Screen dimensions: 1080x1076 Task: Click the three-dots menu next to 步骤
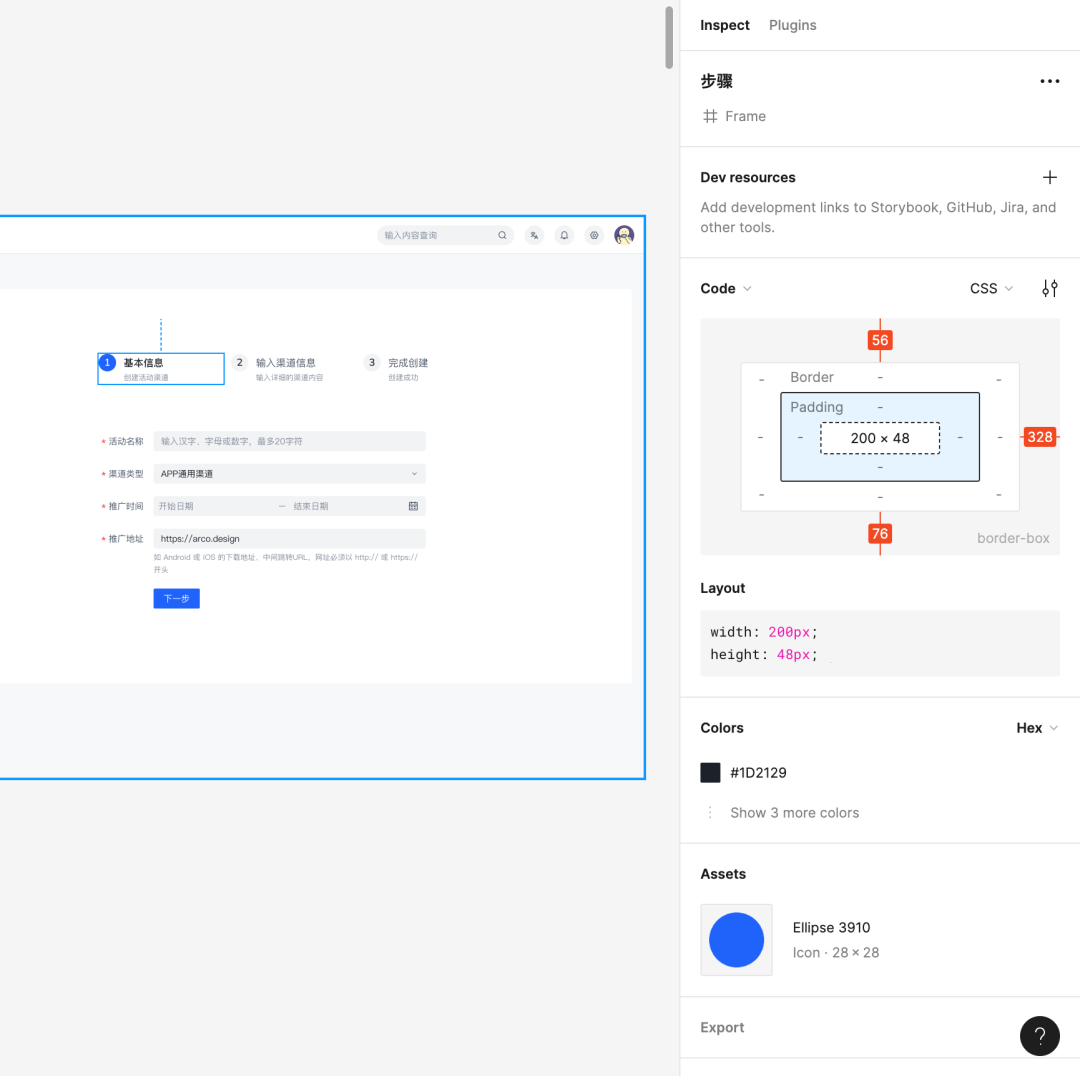tap(1049, 82)
